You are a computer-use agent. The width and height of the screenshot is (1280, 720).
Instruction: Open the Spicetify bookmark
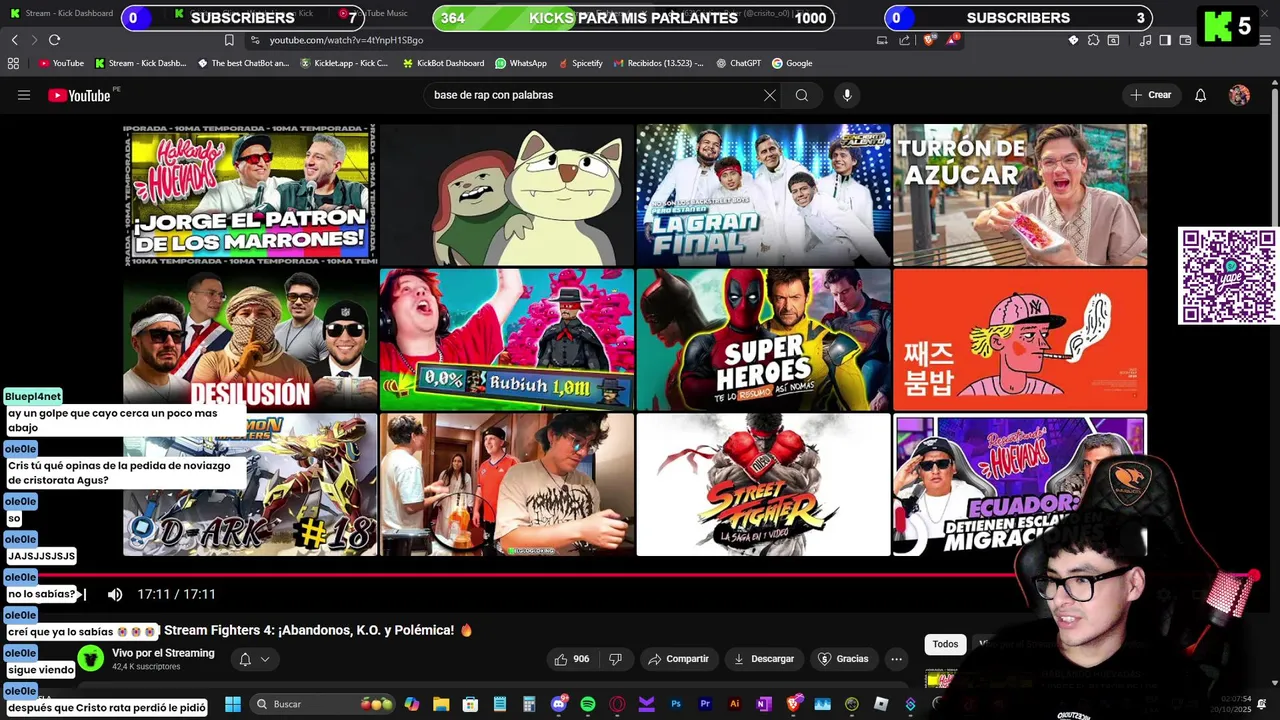[x=580, y=63]
